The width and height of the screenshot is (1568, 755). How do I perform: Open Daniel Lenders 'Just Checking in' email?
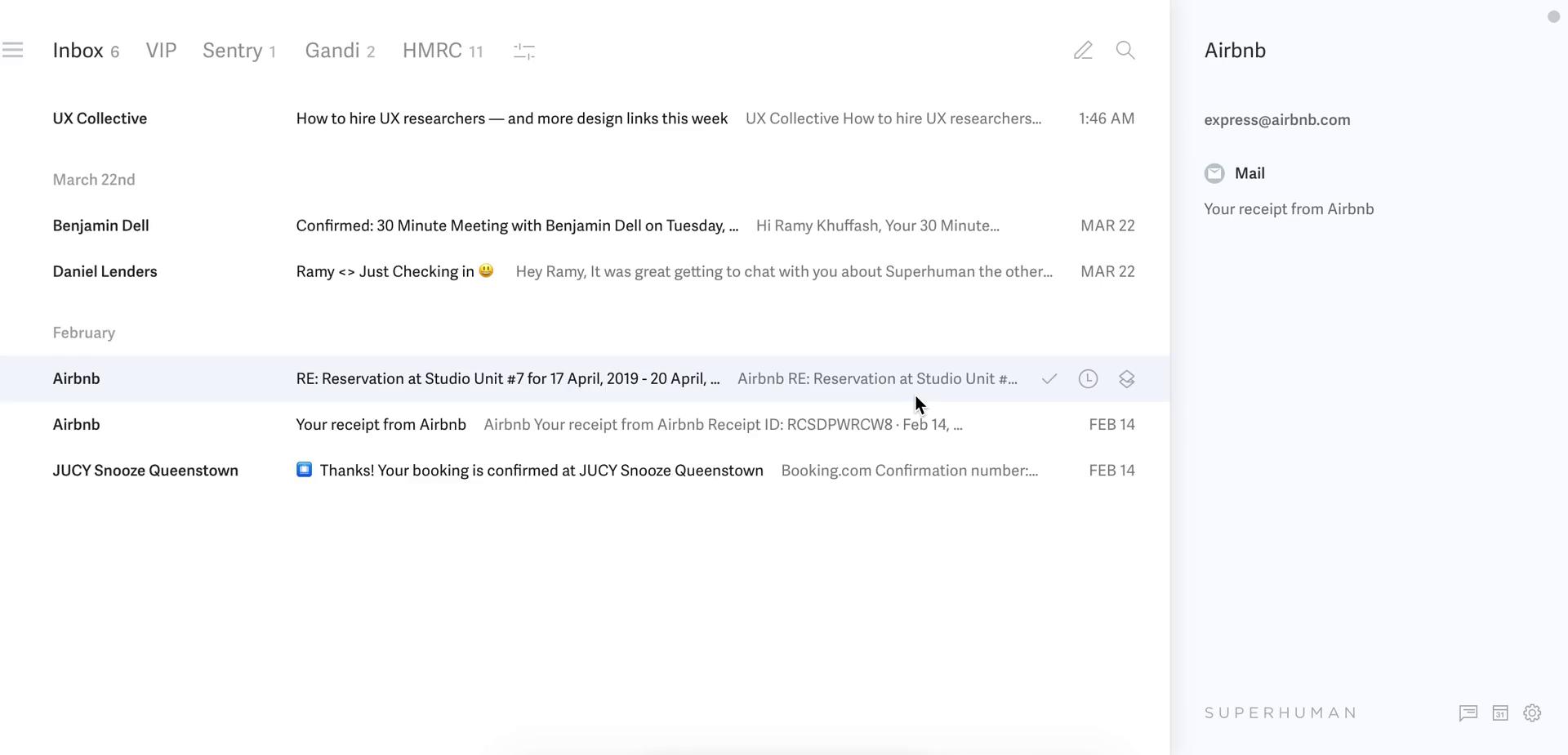coord(585,271)
